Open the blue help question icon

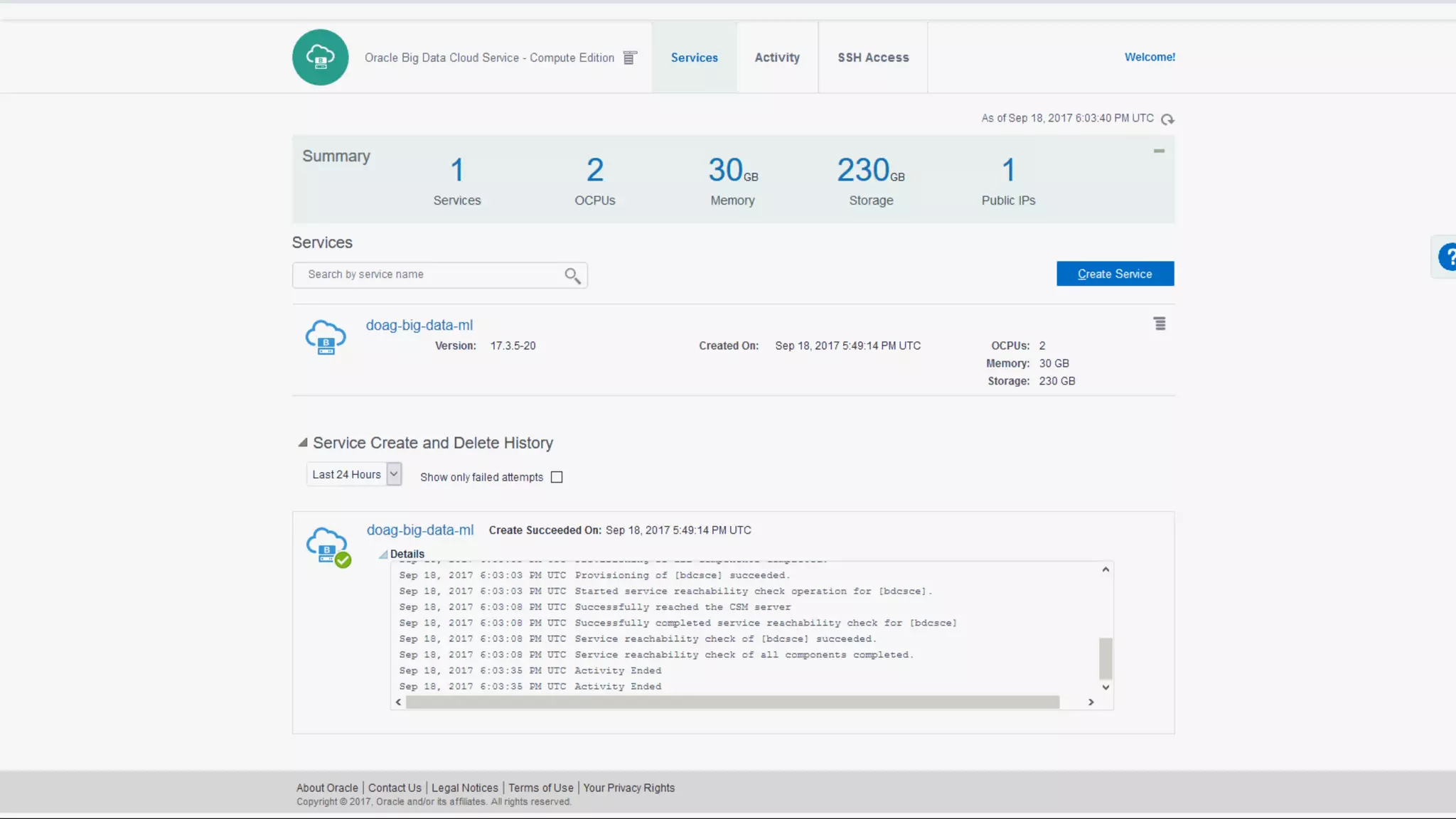1447,257
